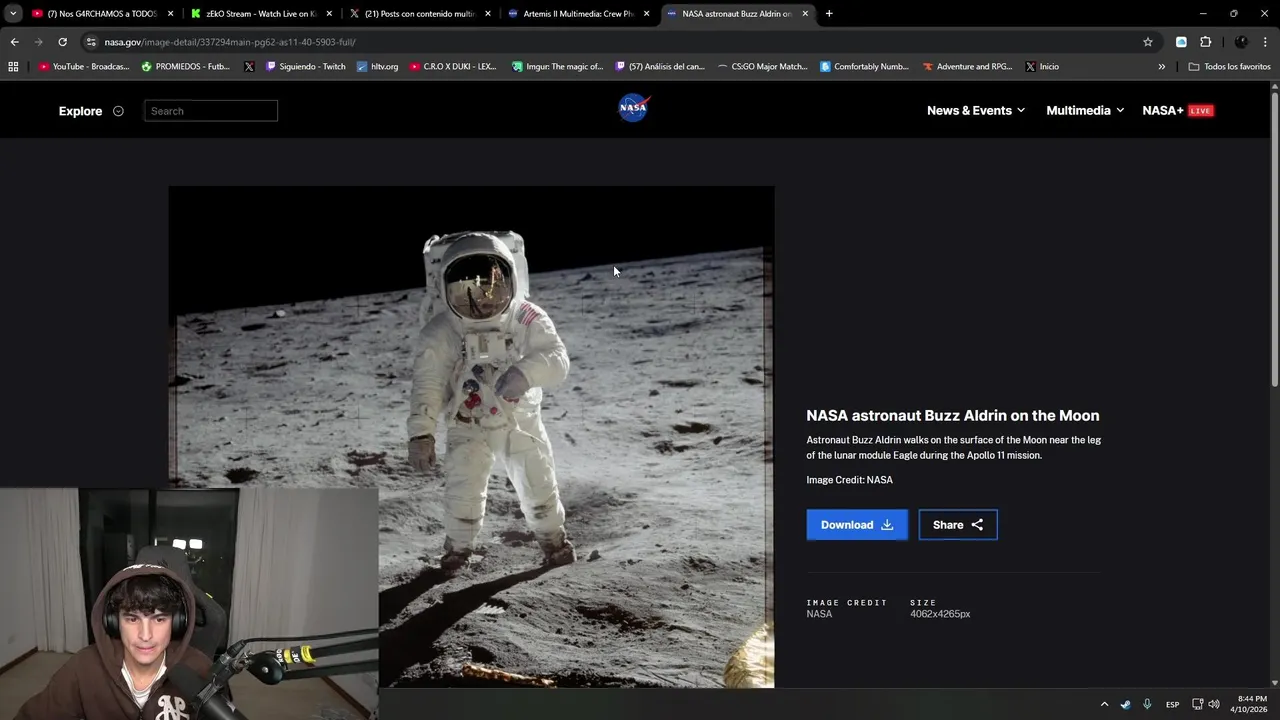
Task: View site information icon in address bar
Action: tap(91, 42)
